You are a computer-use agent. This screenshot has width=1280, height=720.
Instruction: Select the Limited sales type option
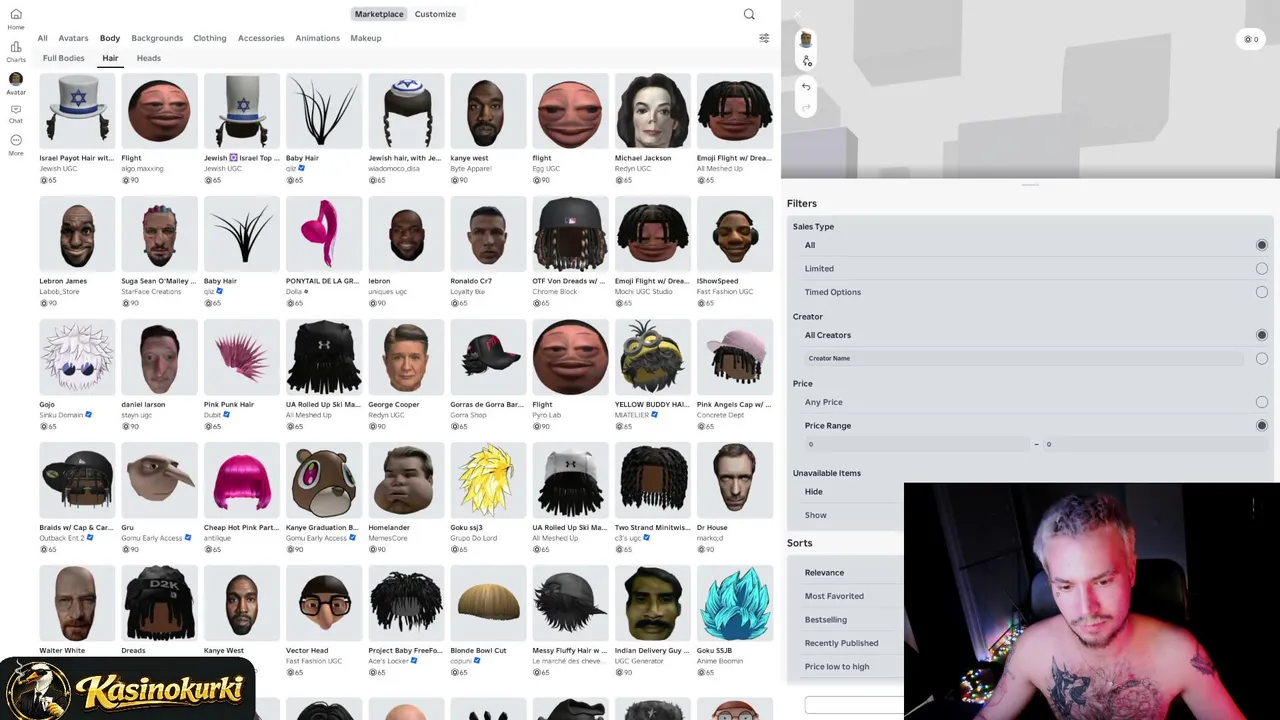pos(1261,268)
